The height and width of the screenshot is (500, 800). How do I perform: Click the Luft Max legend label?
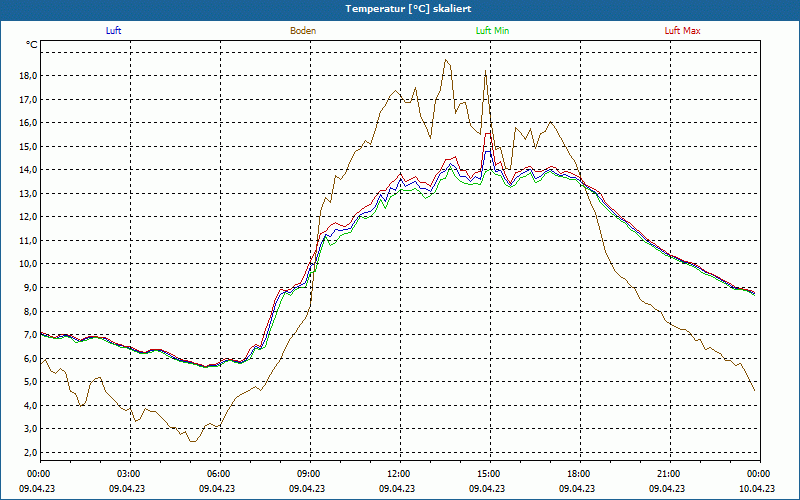point(682,31)
